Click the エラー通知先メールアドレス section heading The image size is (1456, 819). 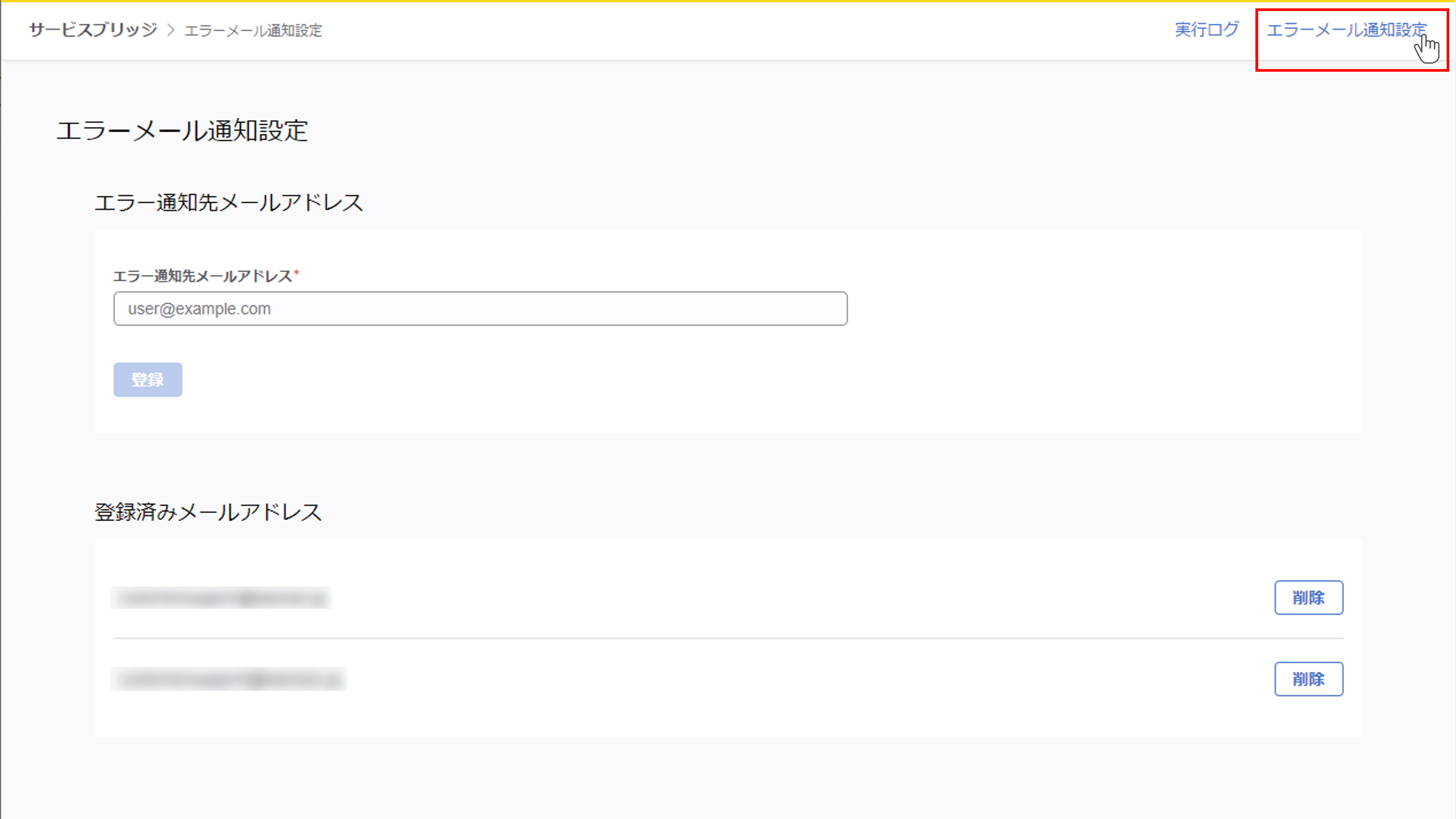(x=228, y=202)
